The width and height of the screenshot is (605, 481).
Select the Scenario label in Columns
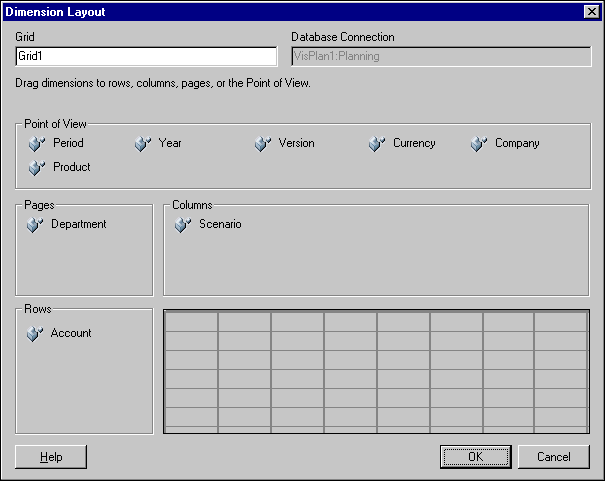click(x=220, y=225)
